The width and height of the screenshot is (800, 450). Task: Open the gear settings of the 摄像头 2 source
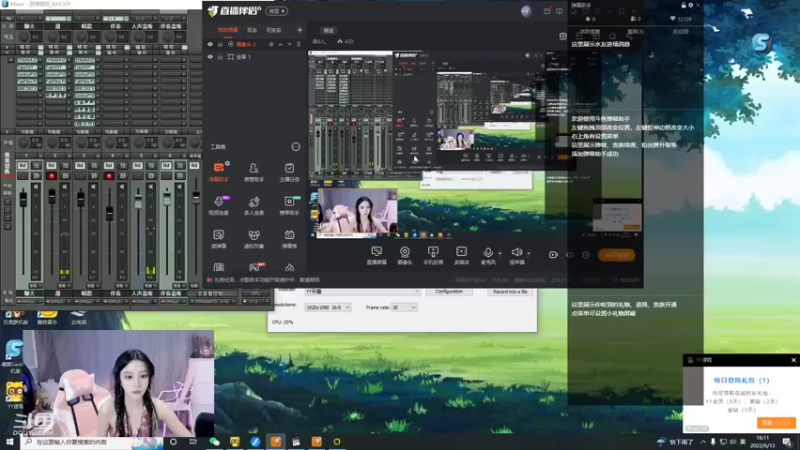271,44
